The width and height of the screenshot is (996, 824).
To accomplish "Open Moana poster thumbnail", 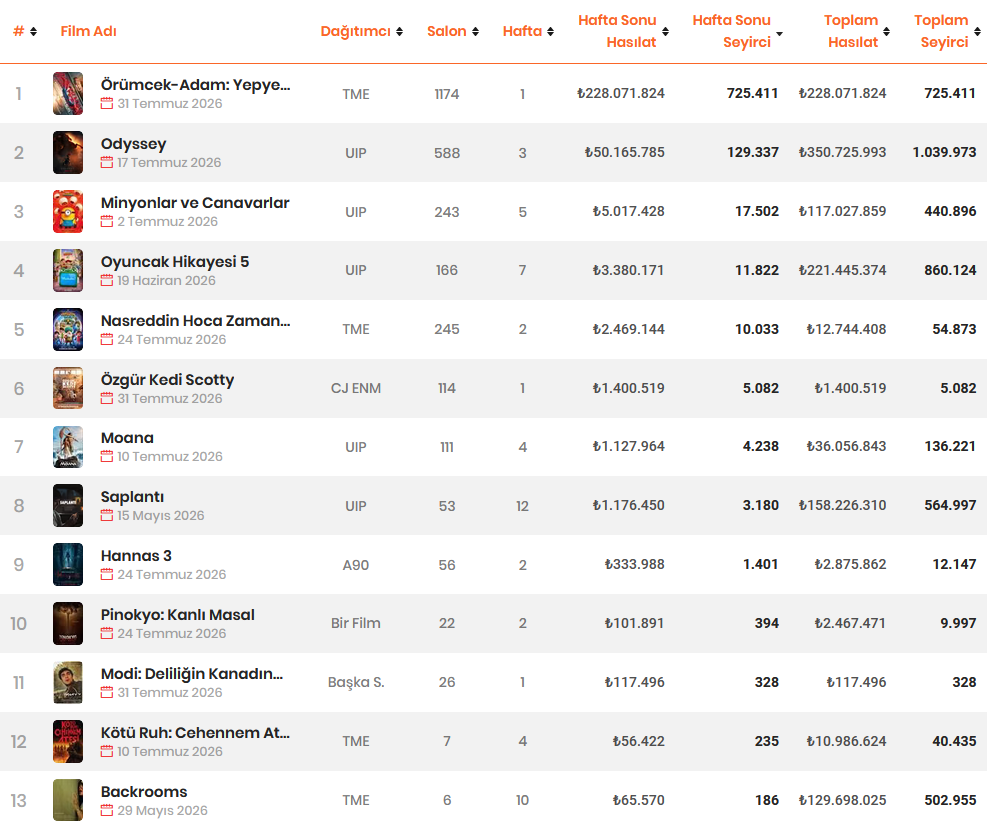I will click(x=68, y=447).
